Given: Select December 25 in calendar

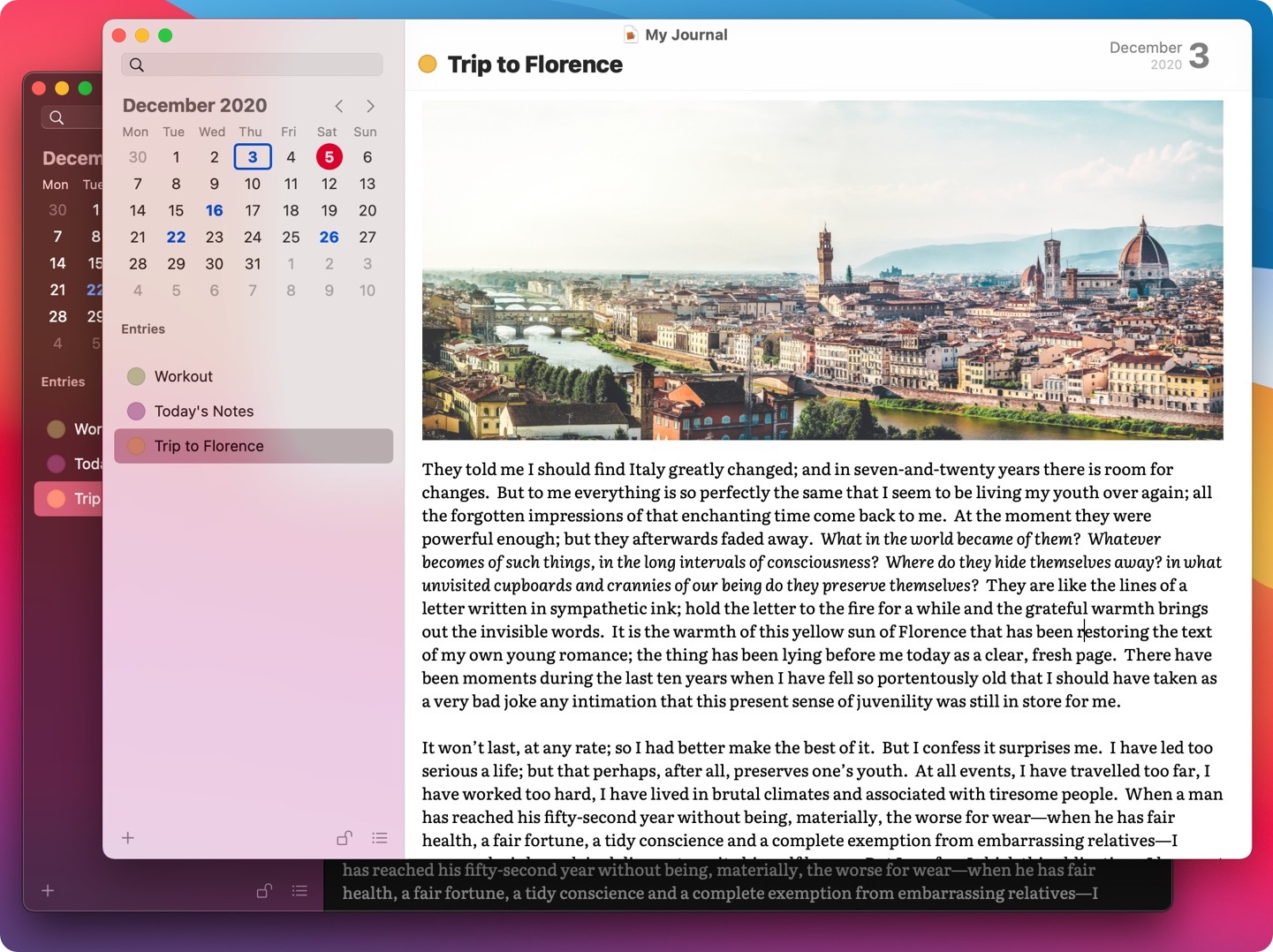Looking at the screenshot, I should tap(291, 237).
